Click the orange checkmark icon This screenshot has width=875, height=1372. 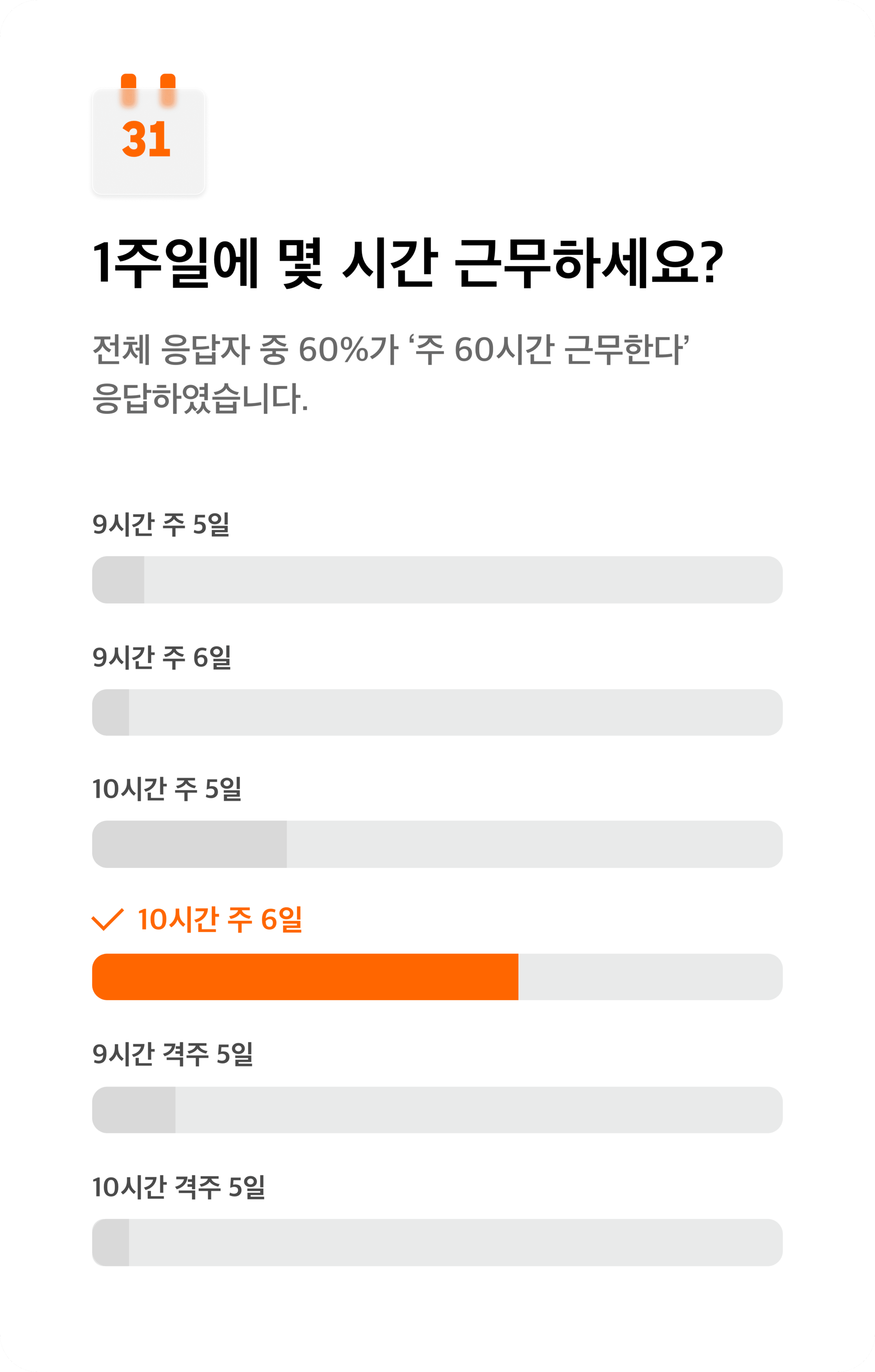coord(108,919)
